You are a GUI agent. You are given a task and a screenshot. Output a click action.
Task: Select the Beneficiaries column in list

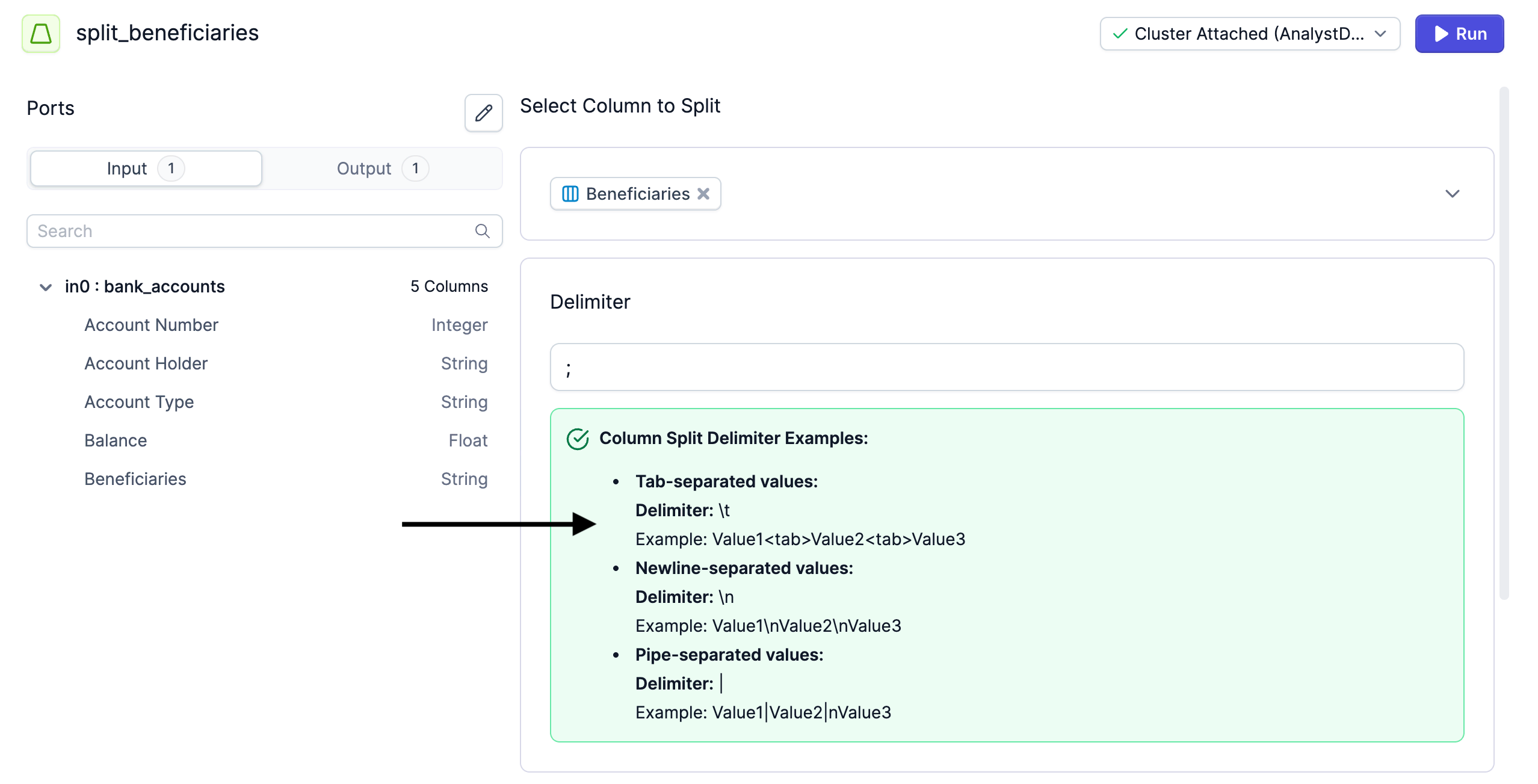[x=135, y=479]
